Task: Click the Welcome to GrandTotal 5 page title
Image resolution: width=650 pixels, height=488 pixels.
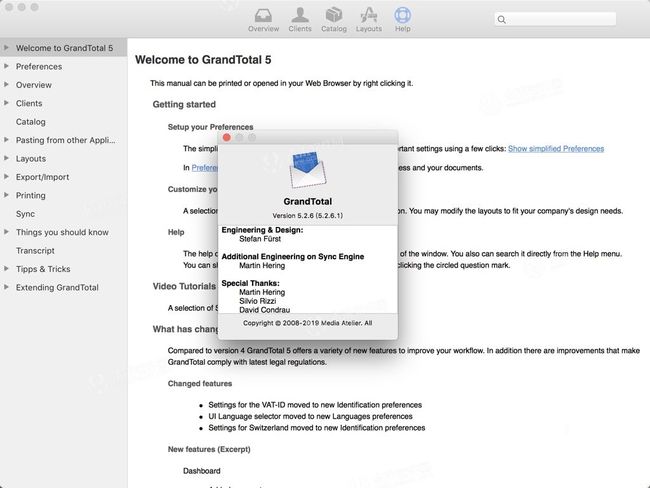Action: click(203, 60)
